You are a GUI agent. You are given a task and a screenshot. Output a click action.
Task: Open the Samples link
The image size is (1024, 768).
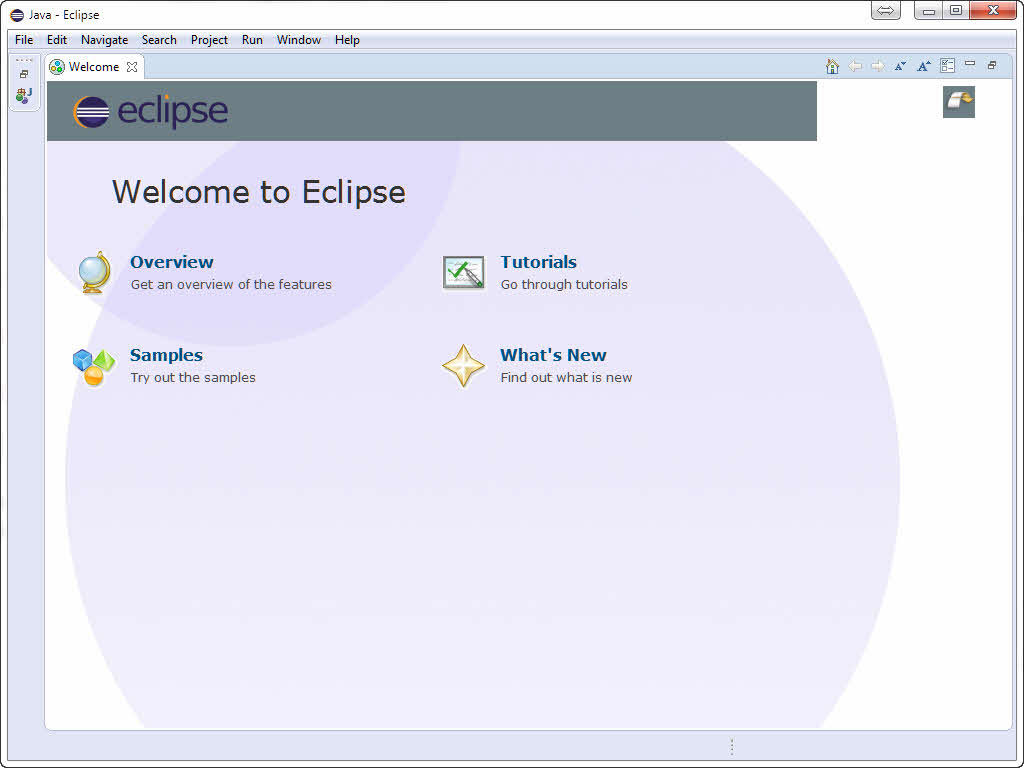click(x=167, y=355)
